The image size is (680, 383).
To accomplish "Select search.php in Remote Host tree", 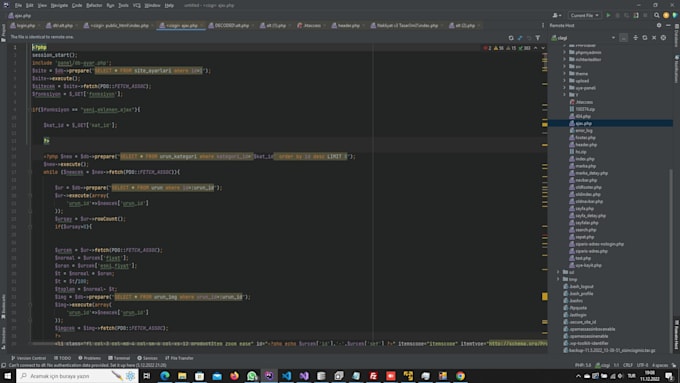I will pyautogui.click(x=585, y=230).
